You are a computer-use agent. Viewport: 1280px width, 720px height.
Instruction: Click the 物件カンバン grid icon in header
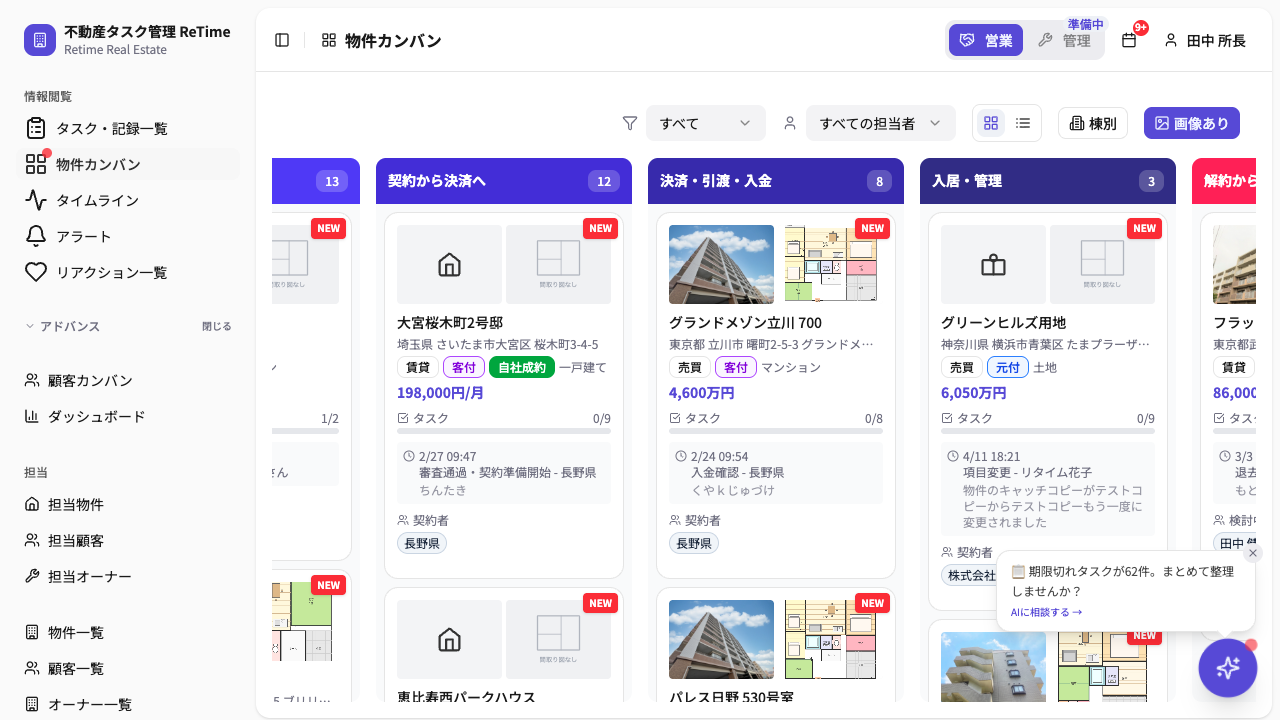[329, 40]
